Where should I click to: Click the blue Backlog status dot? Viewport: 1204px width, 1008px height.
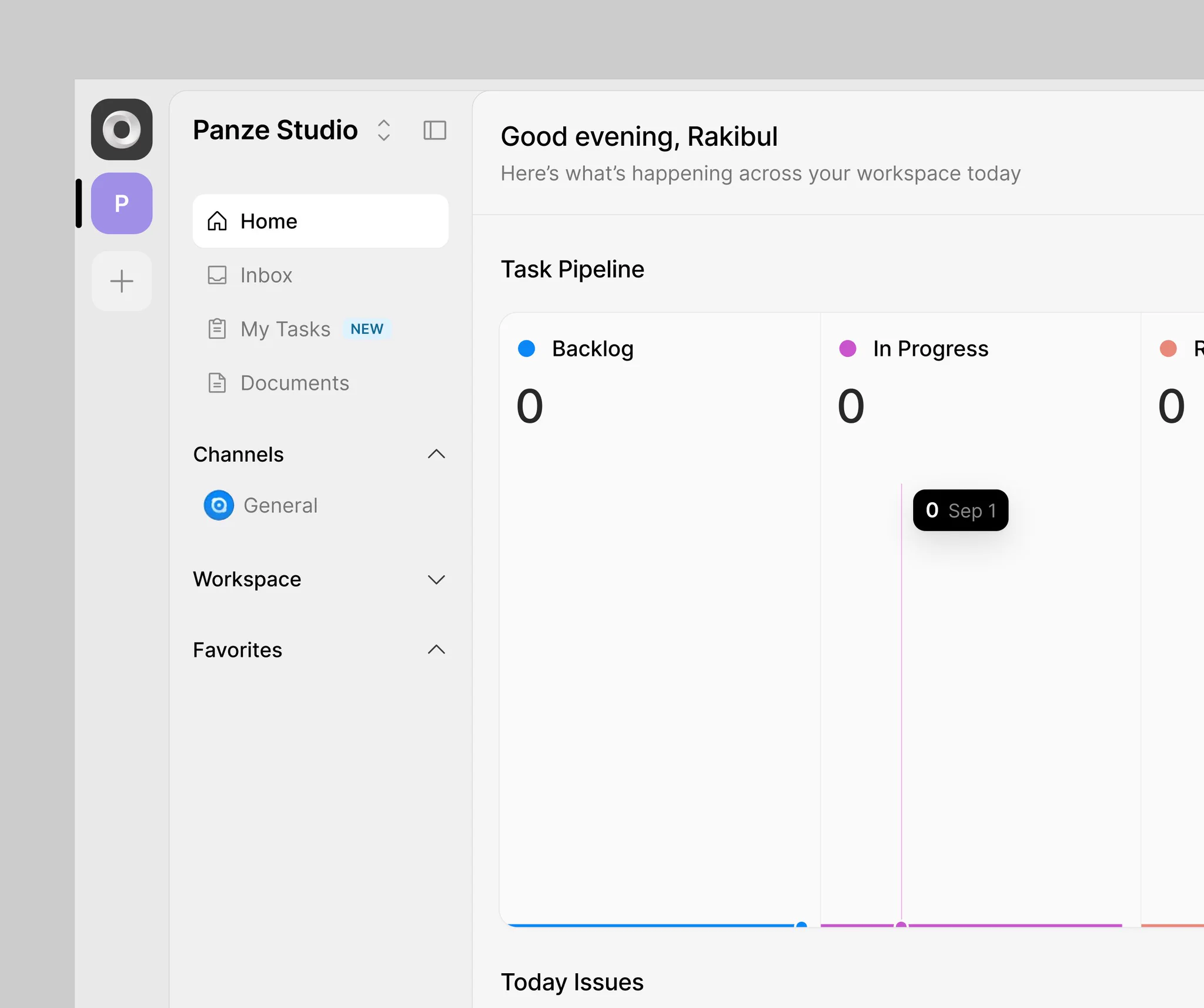coord(526,349)
